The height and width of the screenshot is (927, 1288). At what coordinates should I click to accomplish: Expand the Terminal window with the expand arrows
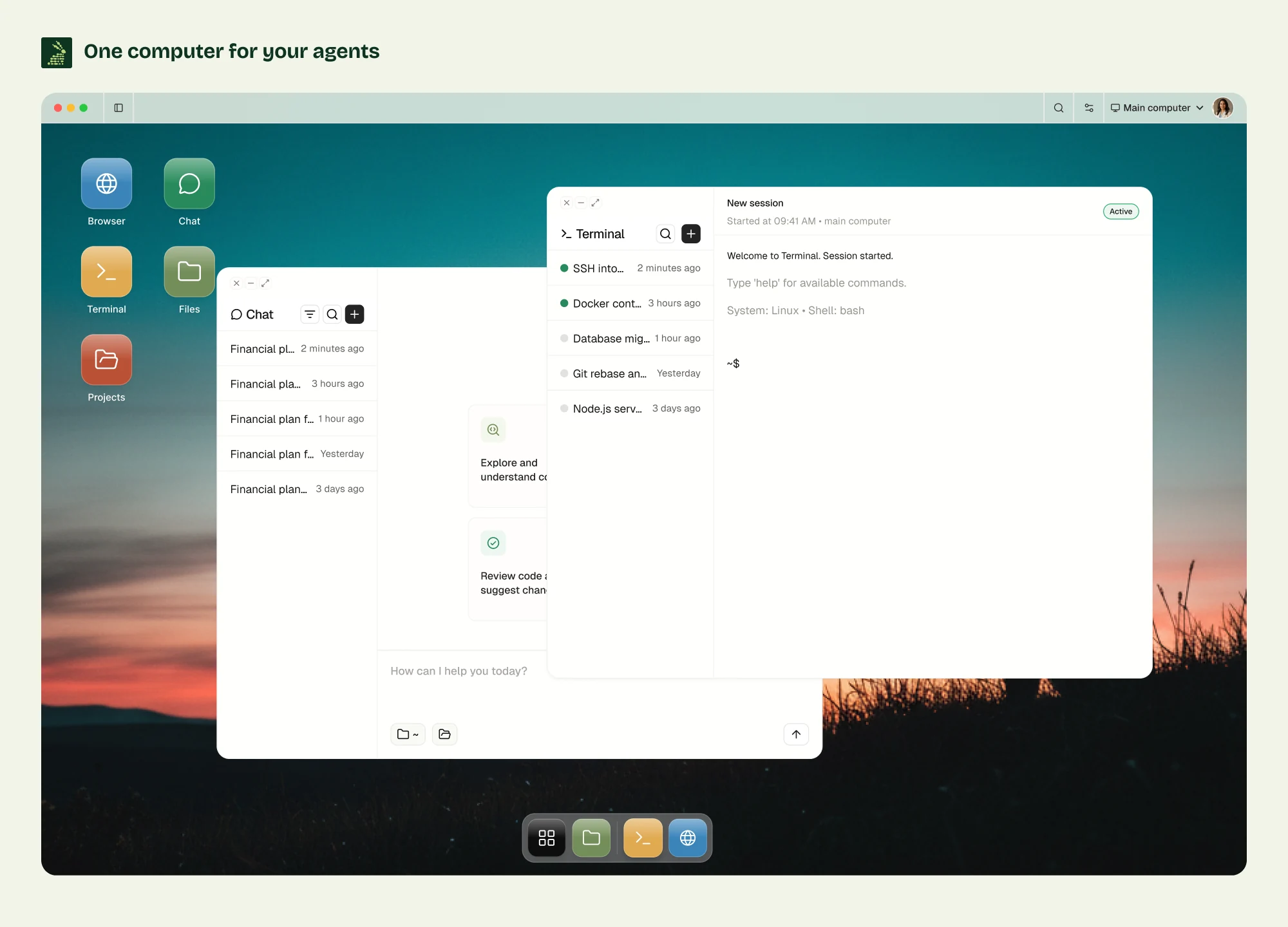pos(595,203)
